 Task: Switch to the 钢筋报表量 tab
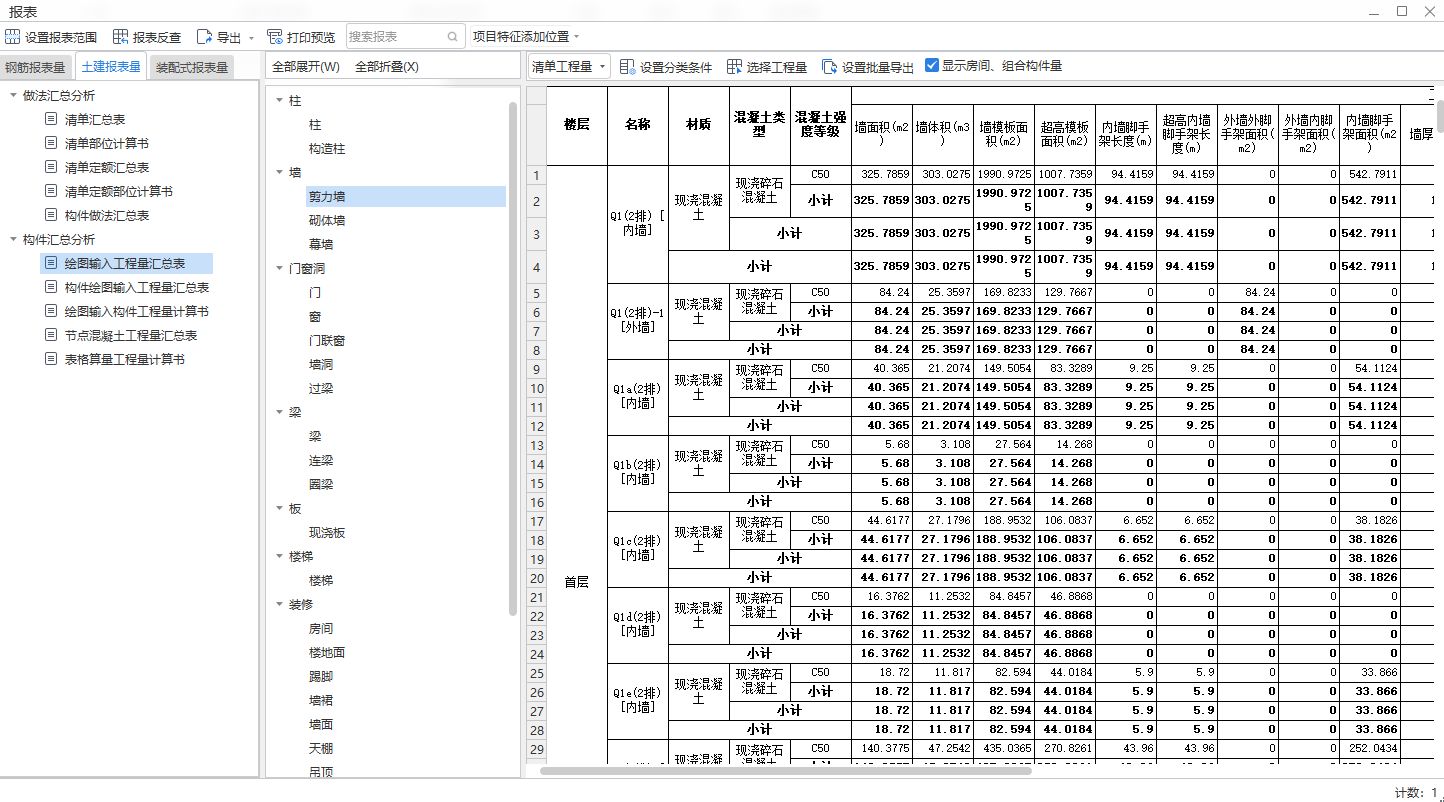36,67
